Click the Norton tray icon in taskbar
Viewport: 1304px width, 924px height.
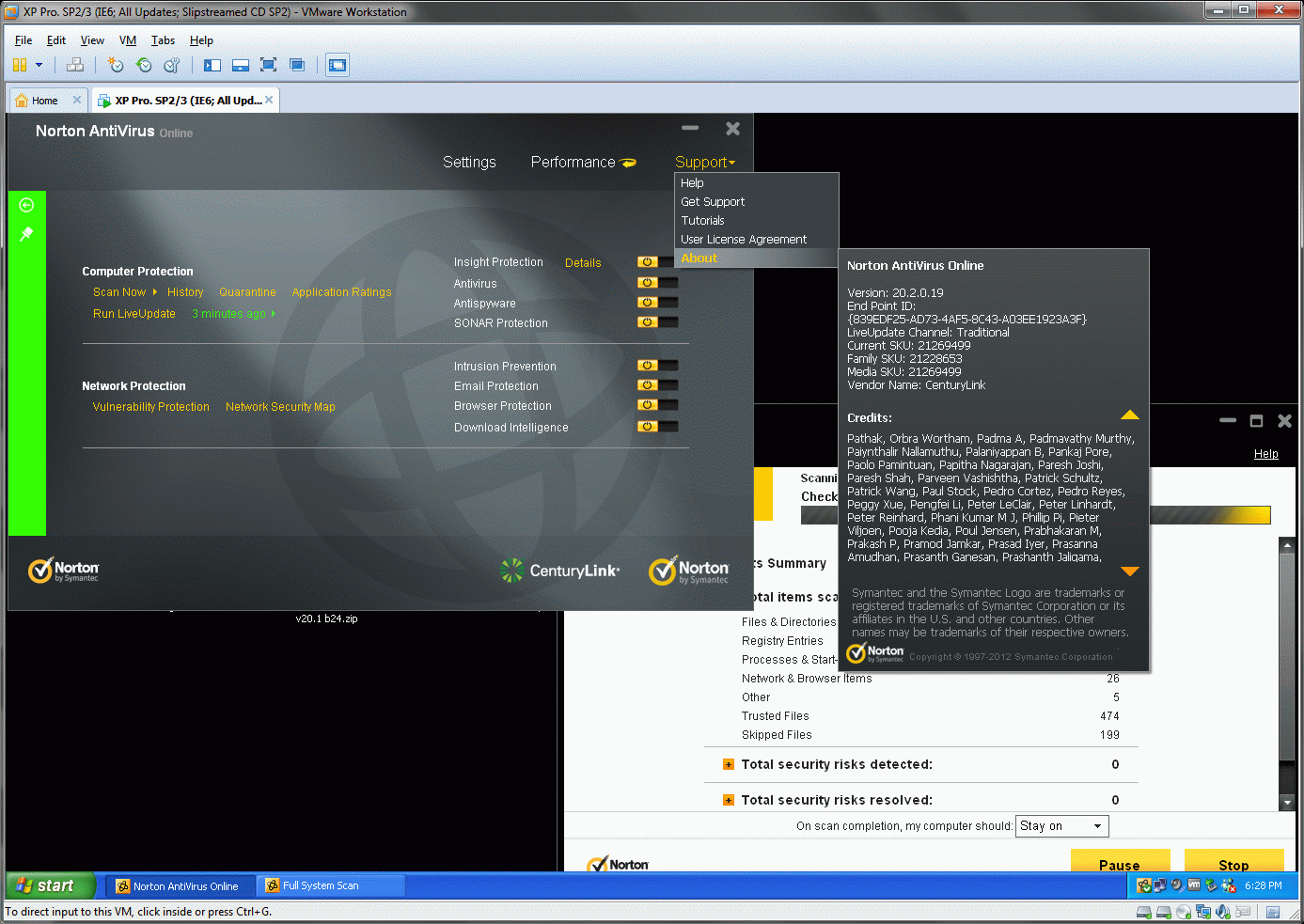1144,885
